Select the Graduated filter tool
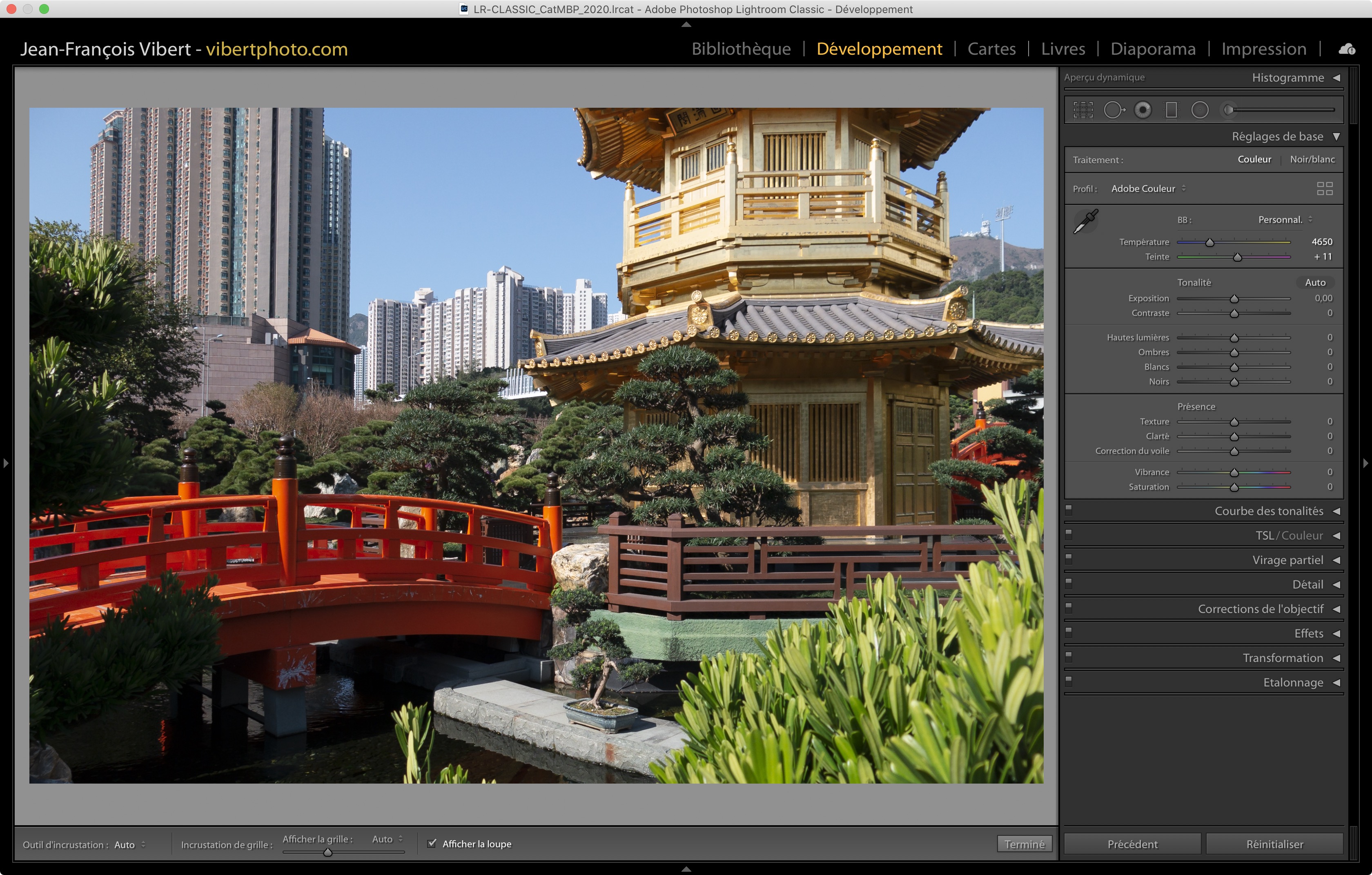The width and height of the screenshot is (1372, 875). click(x=1172, y=110)
